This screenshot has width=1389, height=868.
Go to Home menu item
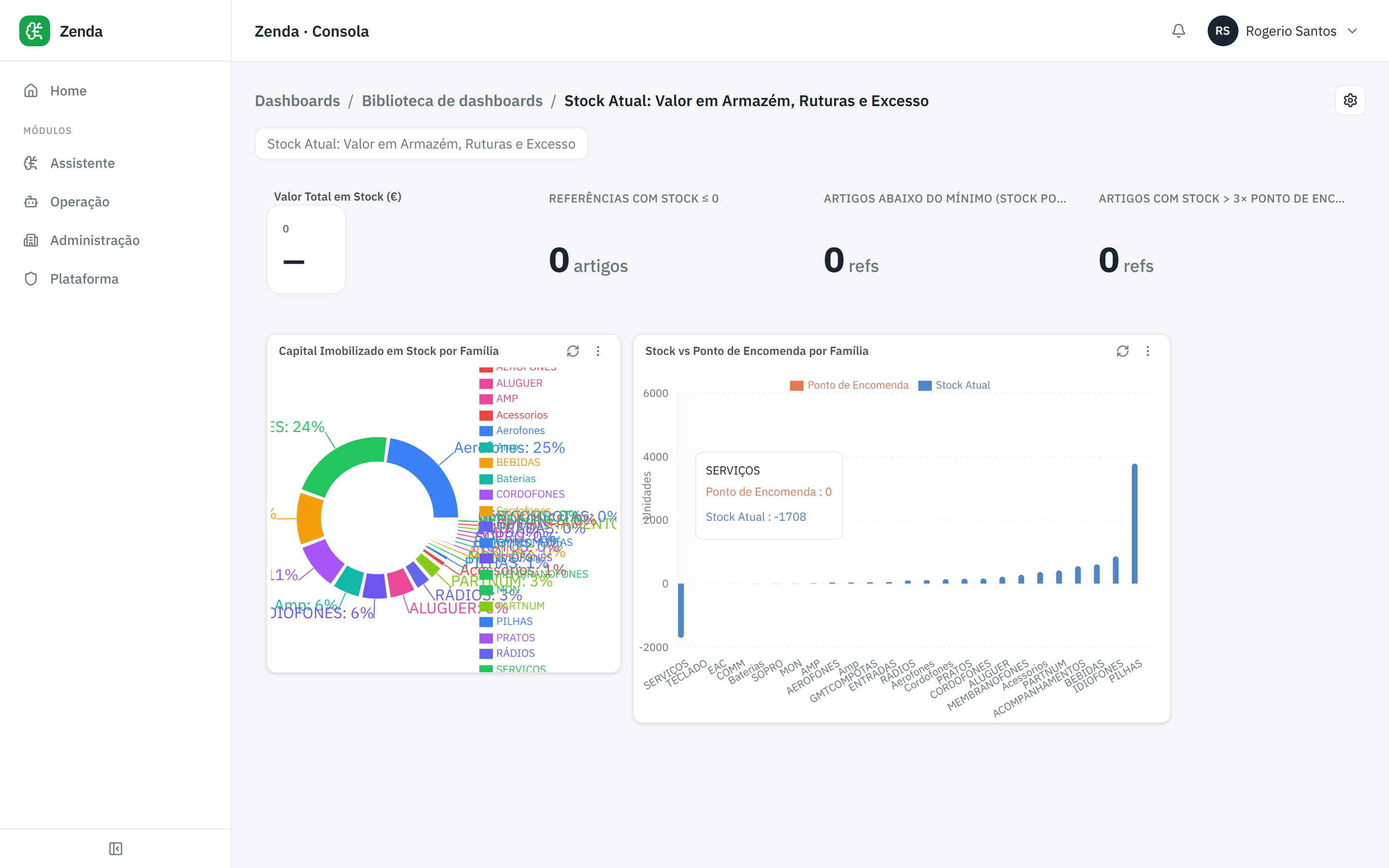115,91
